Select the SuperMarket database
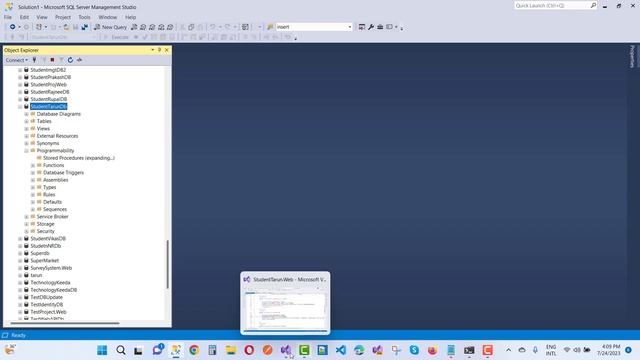This screenshot has height=360, width=640. pos(44,261)
